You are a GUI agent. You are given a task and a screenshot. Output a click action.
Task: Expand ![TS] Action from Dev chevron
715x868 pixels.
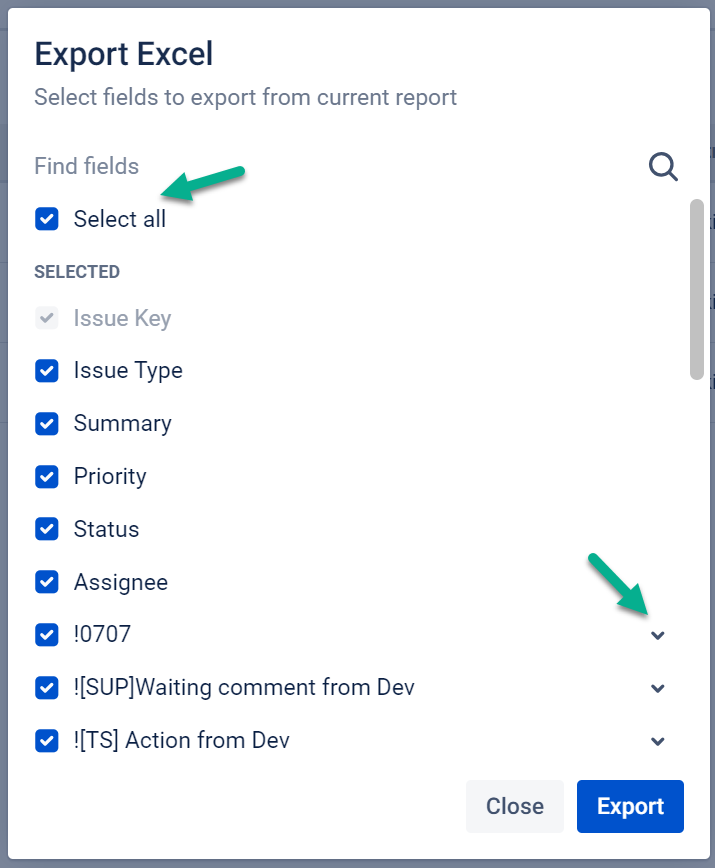tap(658, 741)
